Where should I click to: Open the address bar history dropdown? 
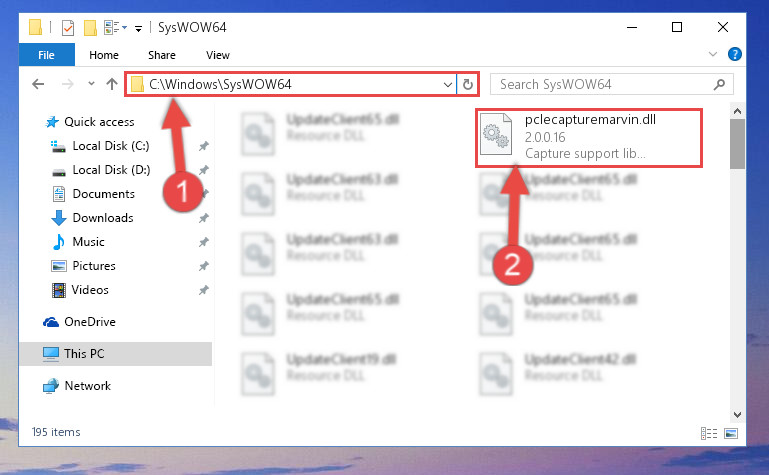447,84
